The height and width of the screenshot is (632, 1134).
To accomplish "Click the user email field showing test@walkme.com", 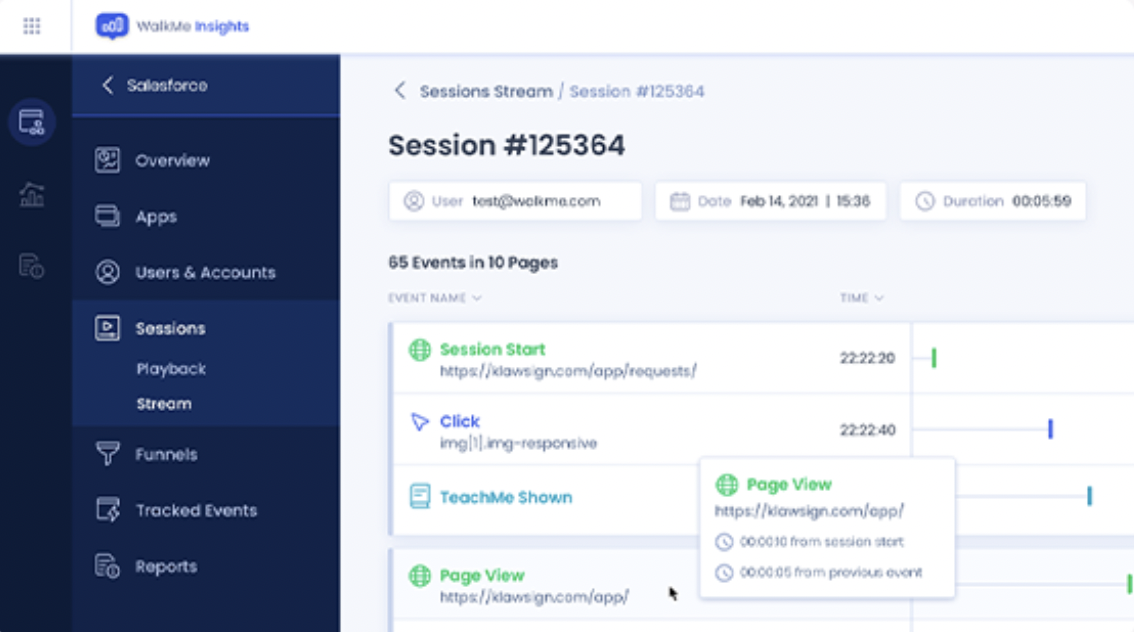I will (514, 201).
